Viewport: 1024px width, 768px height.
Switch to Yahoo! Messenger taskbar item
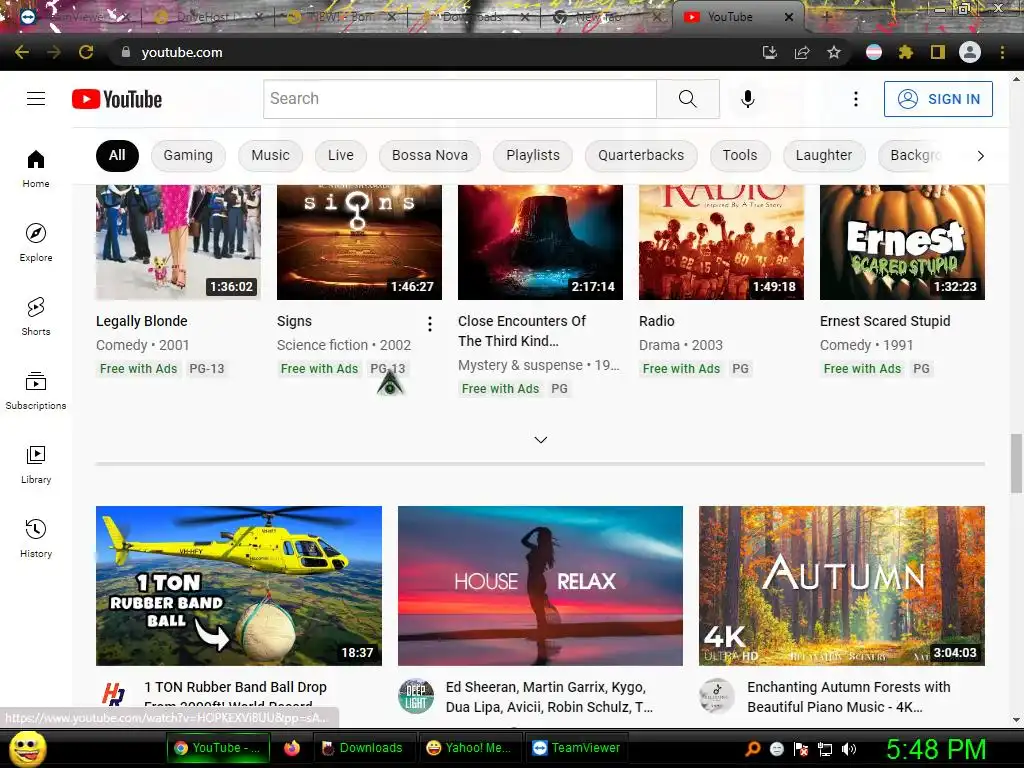[x=470, y=748]
